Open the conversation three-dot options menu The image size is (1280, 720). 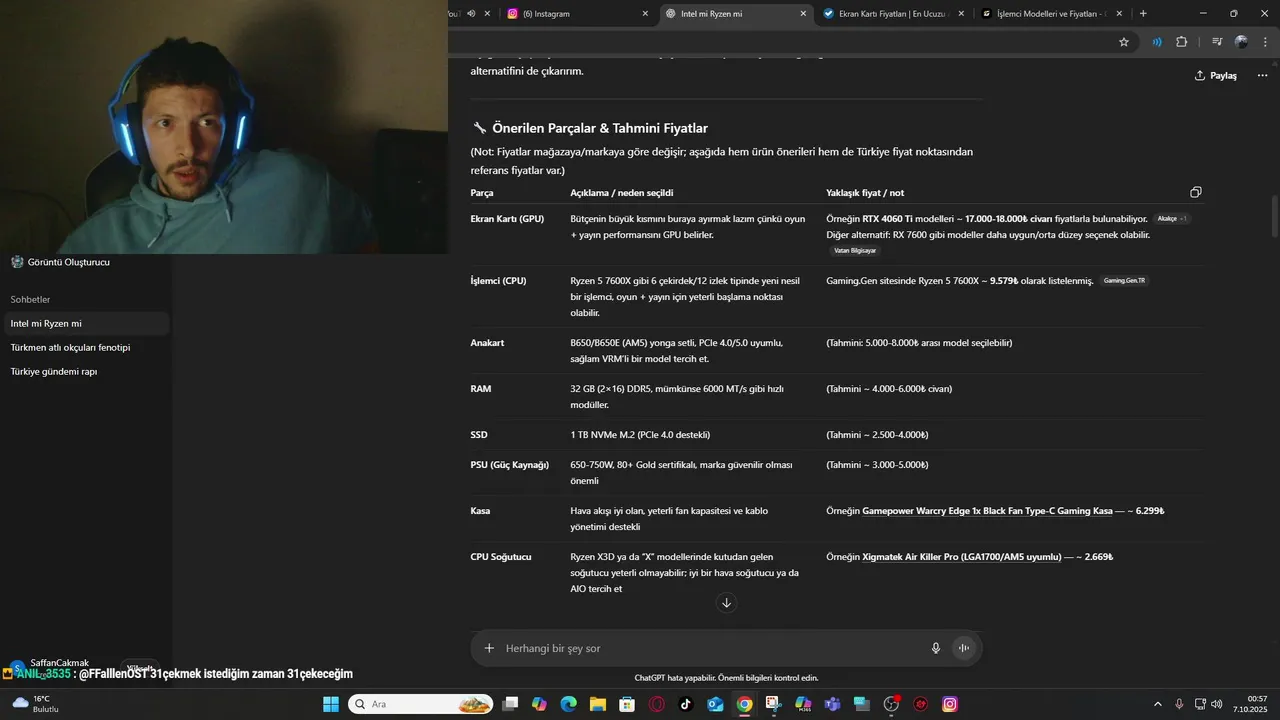click(1263, 76)
